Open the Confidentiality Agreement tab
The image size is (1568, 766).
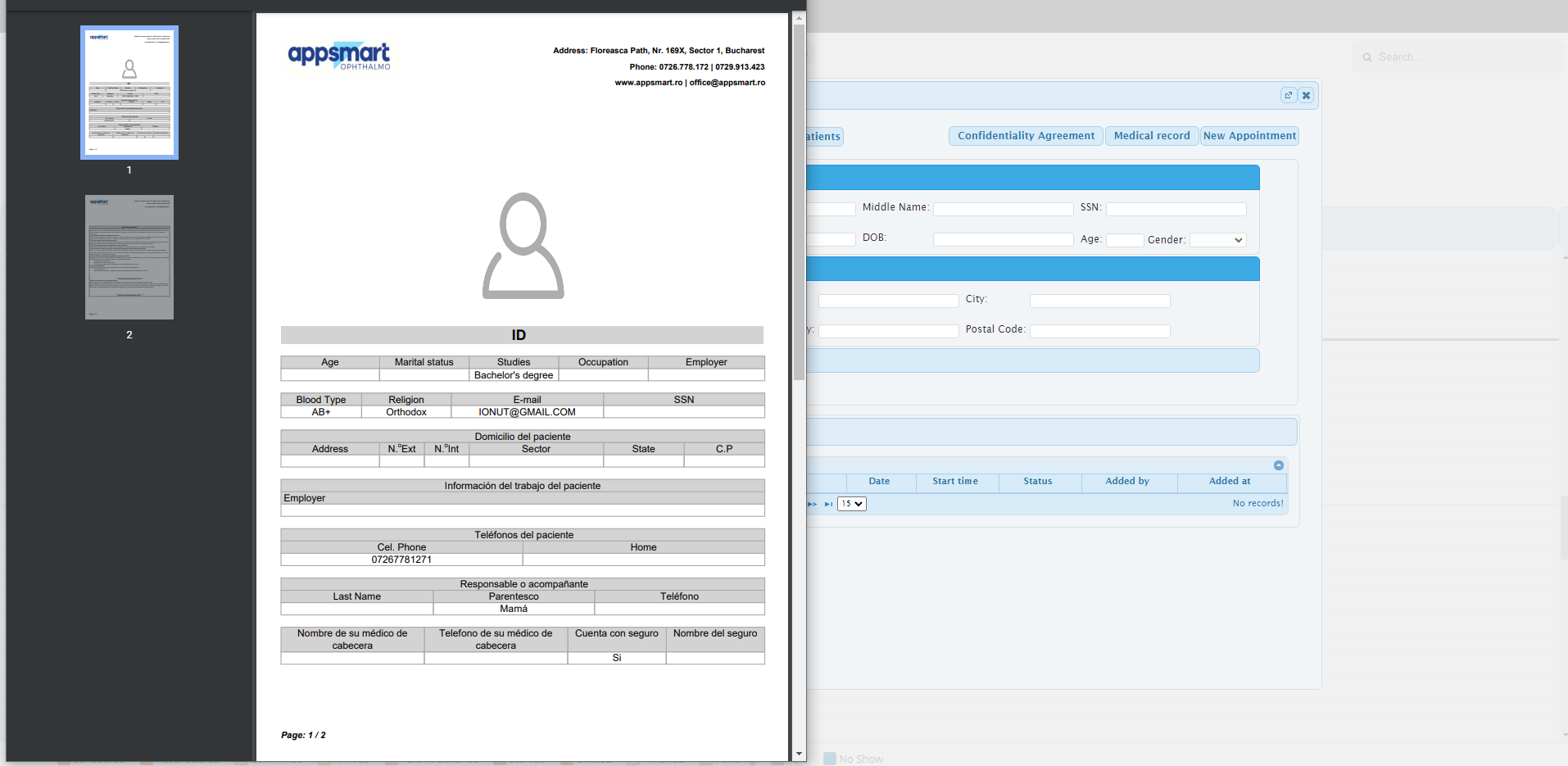click(x=1026, y=136)
